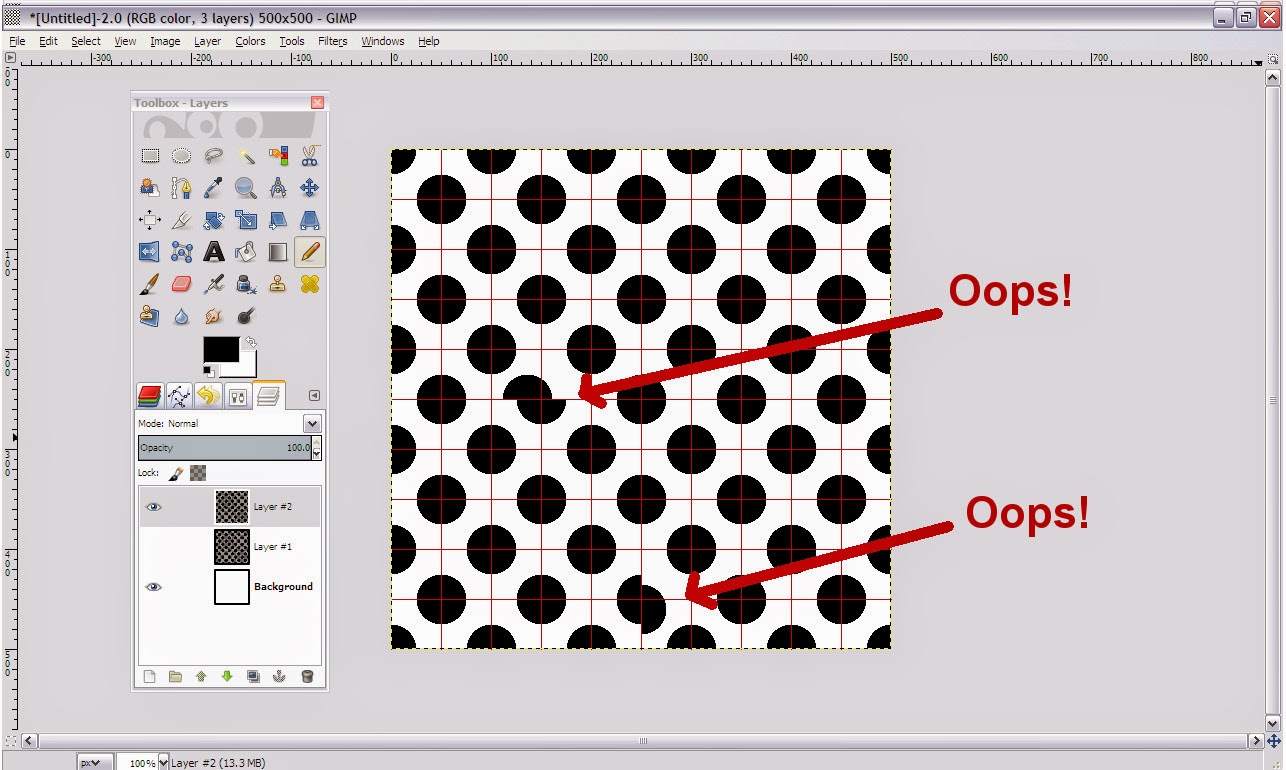This screenshot has width=1286, height=770.
Task: Select the Ellipse Select tool
Action: (x=181, y=155)
